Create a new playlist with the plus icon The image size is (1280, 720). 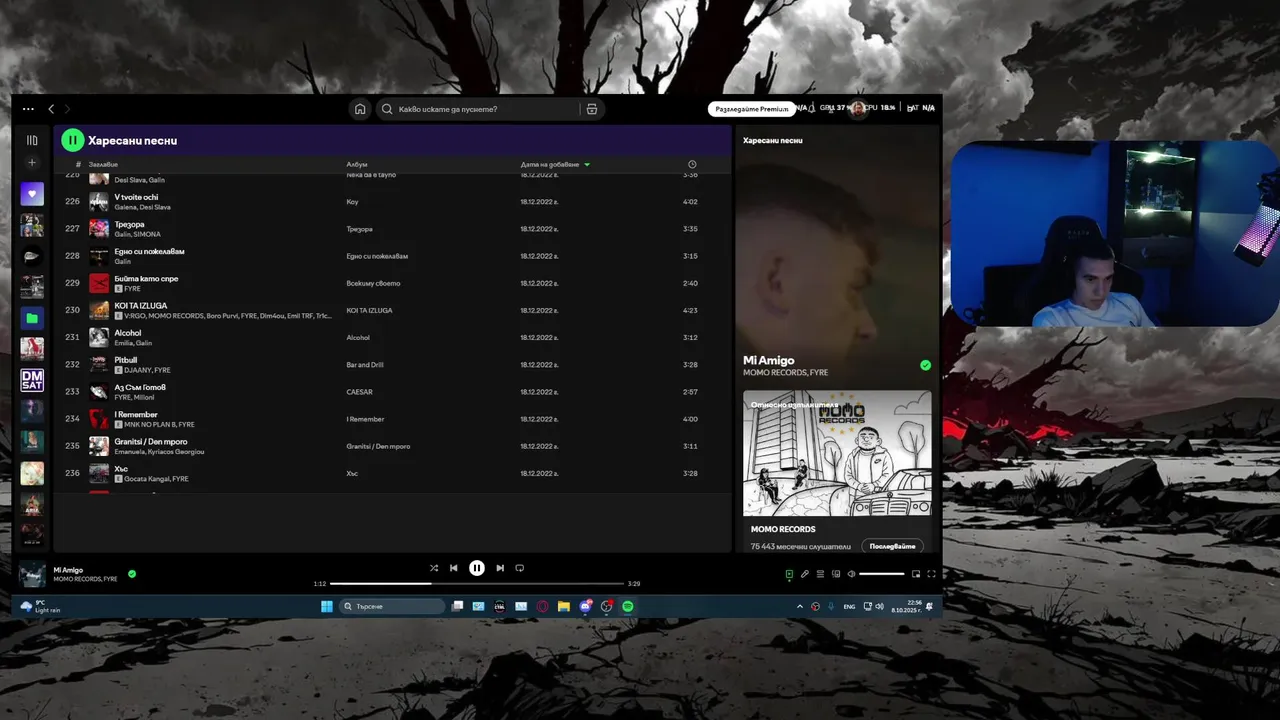pyautogui.click(x=32, y=162)
